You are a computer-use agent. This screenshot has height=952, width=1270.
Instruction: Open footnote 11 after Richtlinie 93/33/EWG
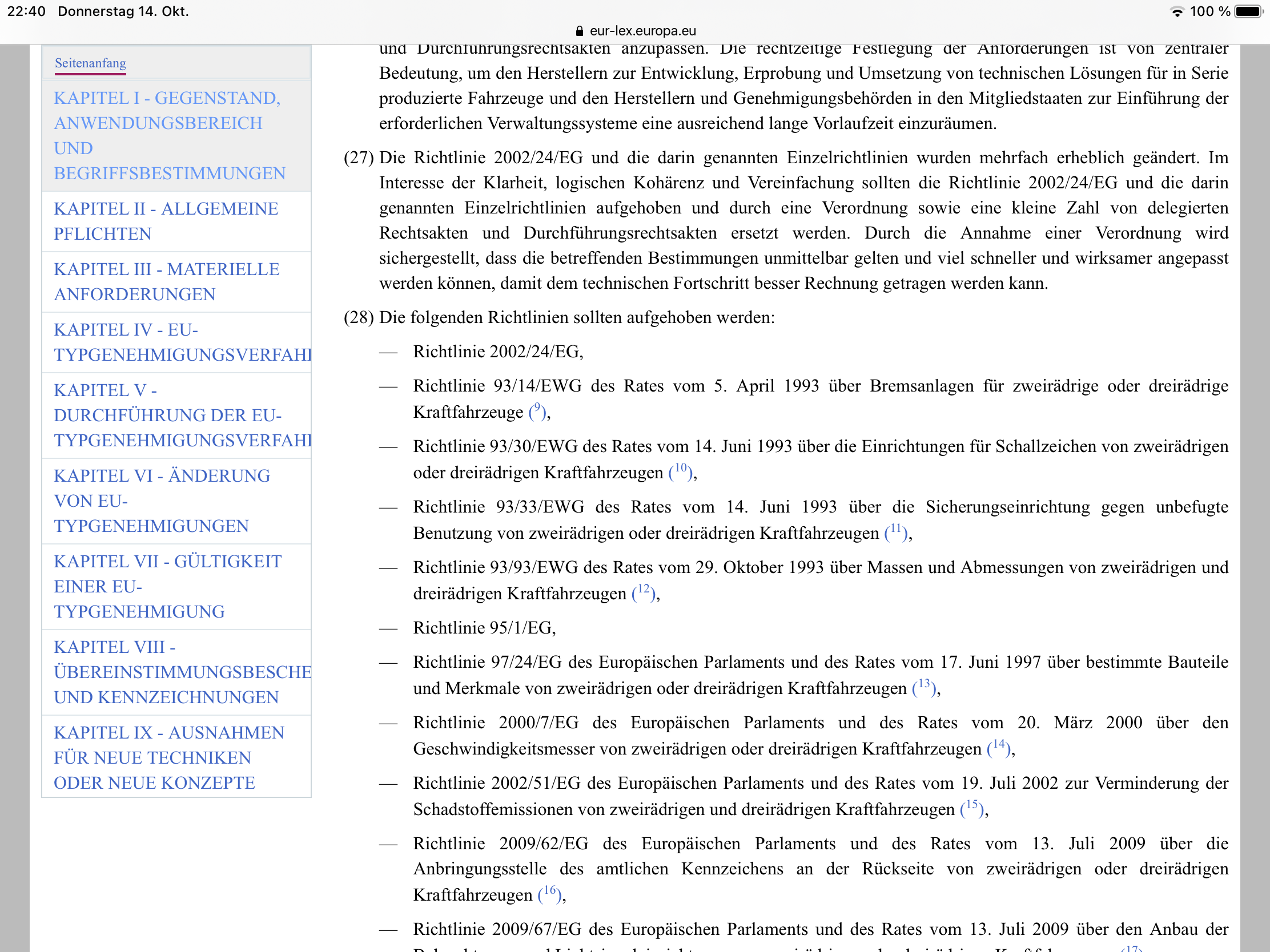[x=895, y=531]
